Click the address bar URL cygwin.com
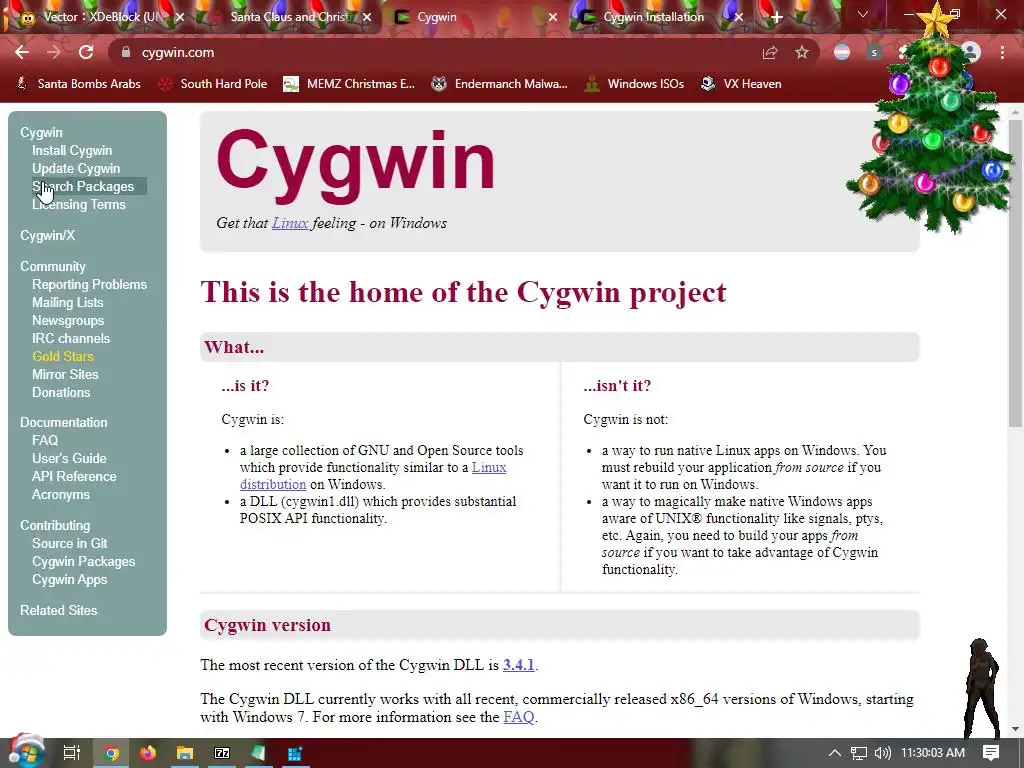 pos(178,52)
